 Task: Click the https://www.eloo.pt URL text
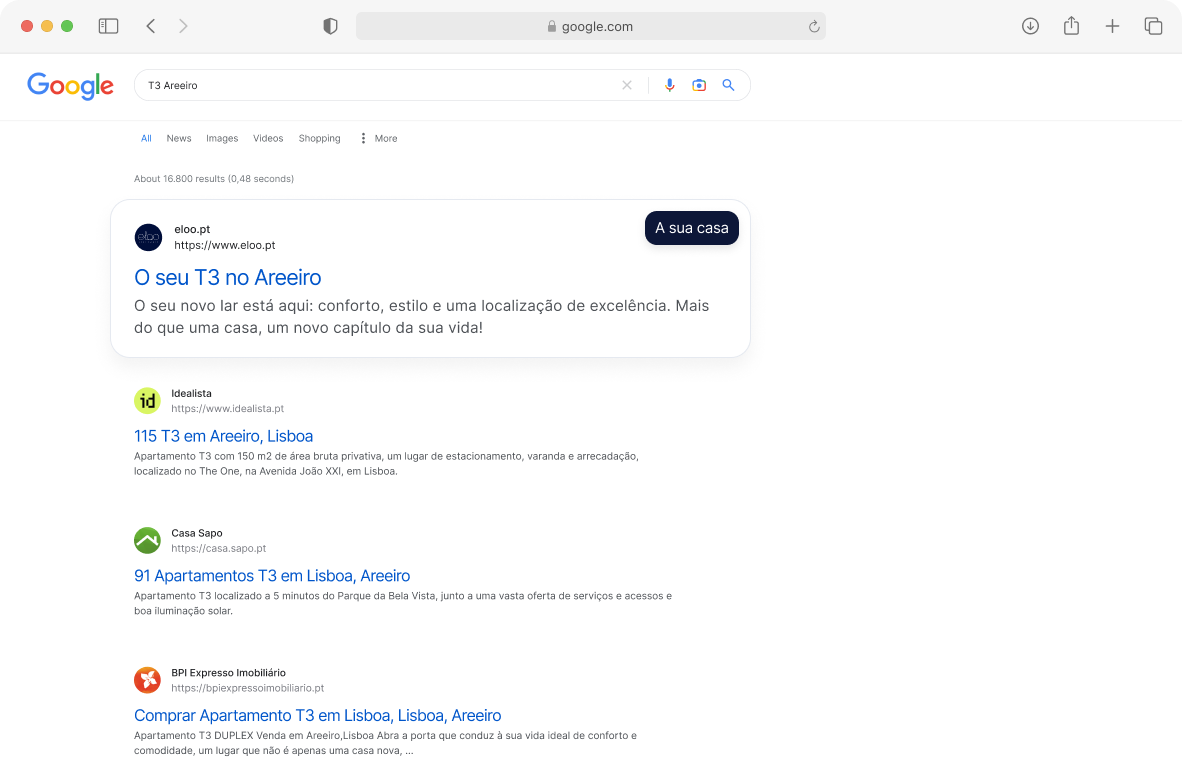(225, 245)
